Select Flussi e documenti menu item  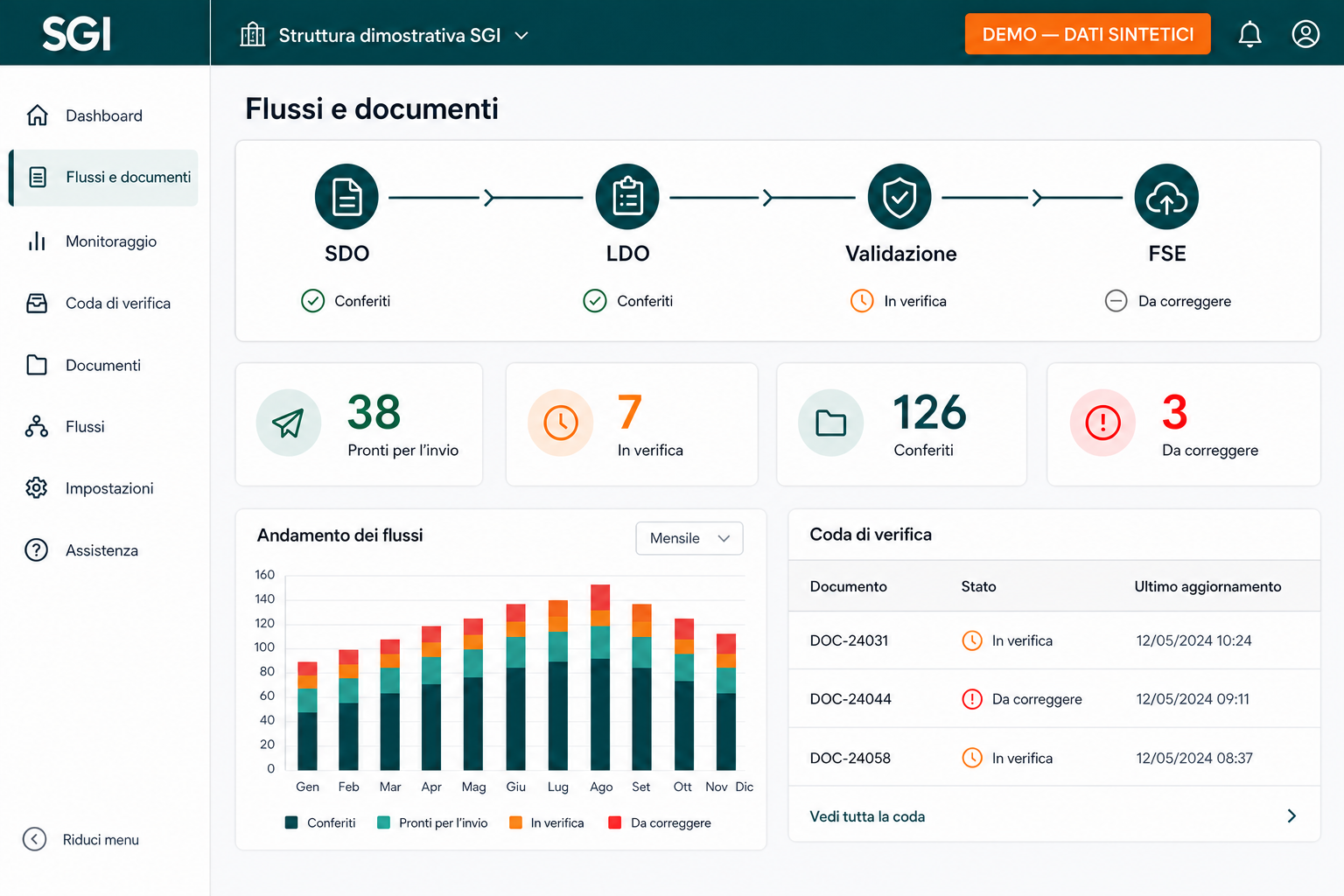point(103,178)
